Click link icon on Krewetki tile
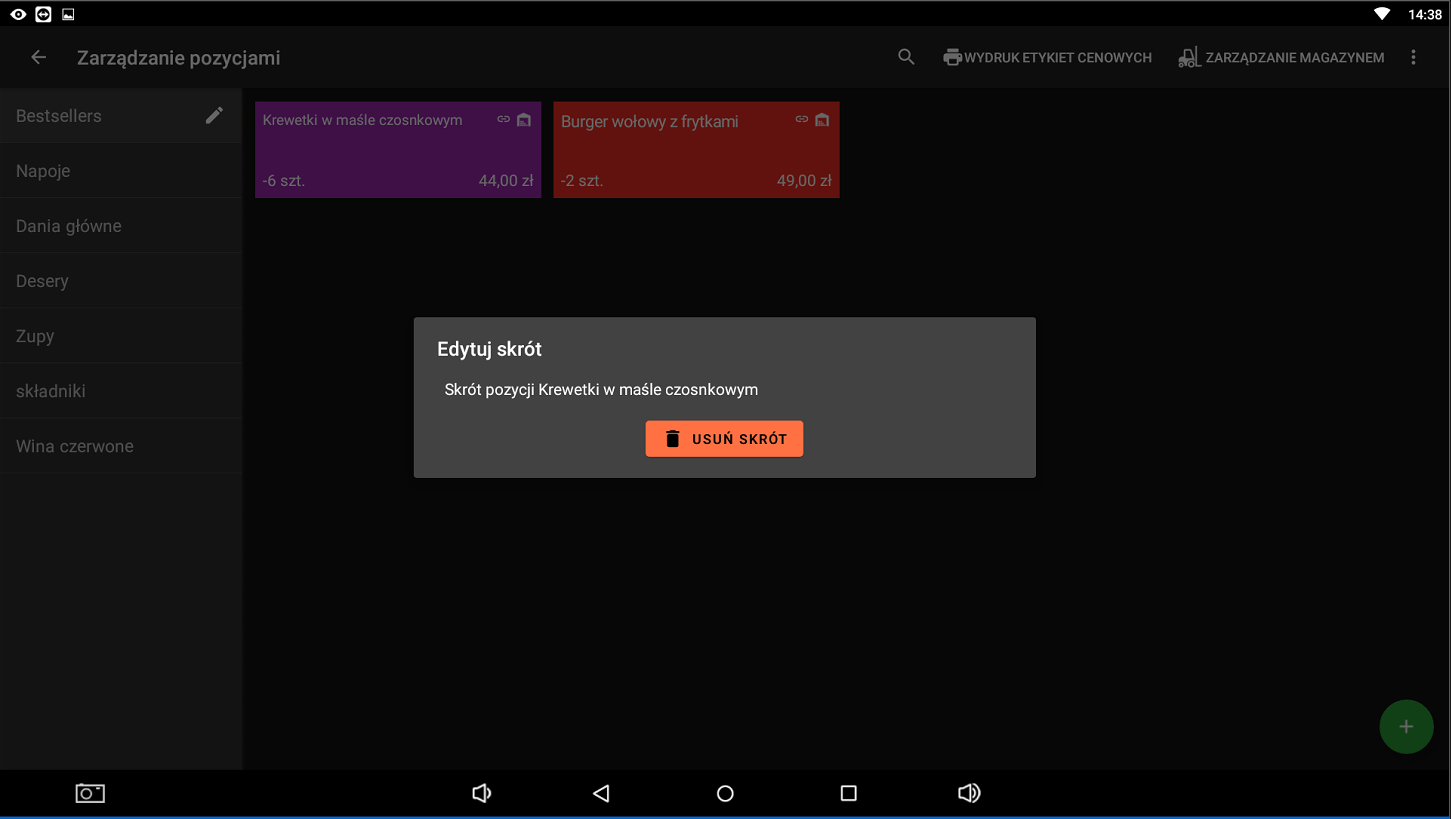 pos(503,120)
